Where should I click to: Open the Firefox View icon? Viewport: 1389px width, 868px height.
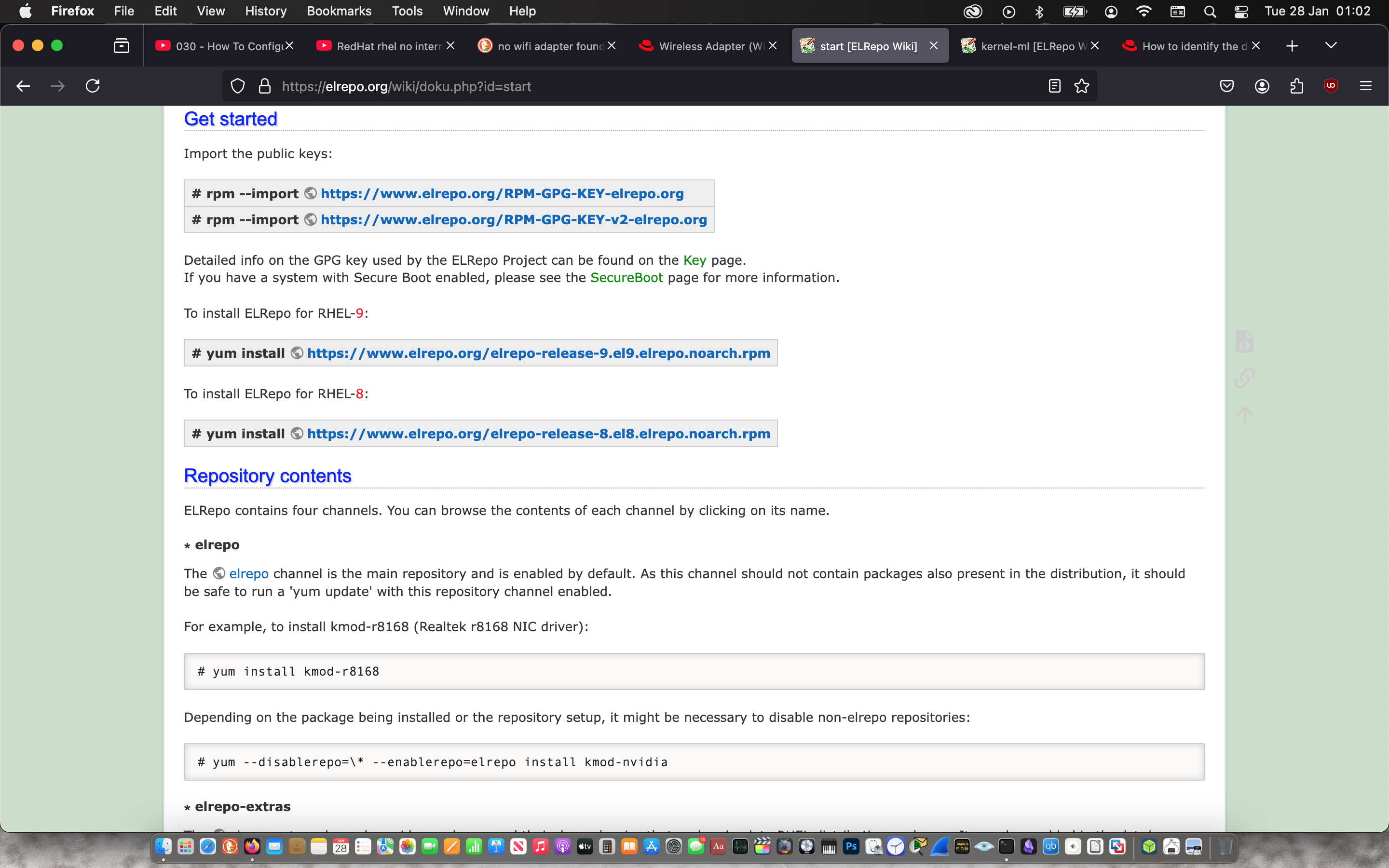coord(121,45)
